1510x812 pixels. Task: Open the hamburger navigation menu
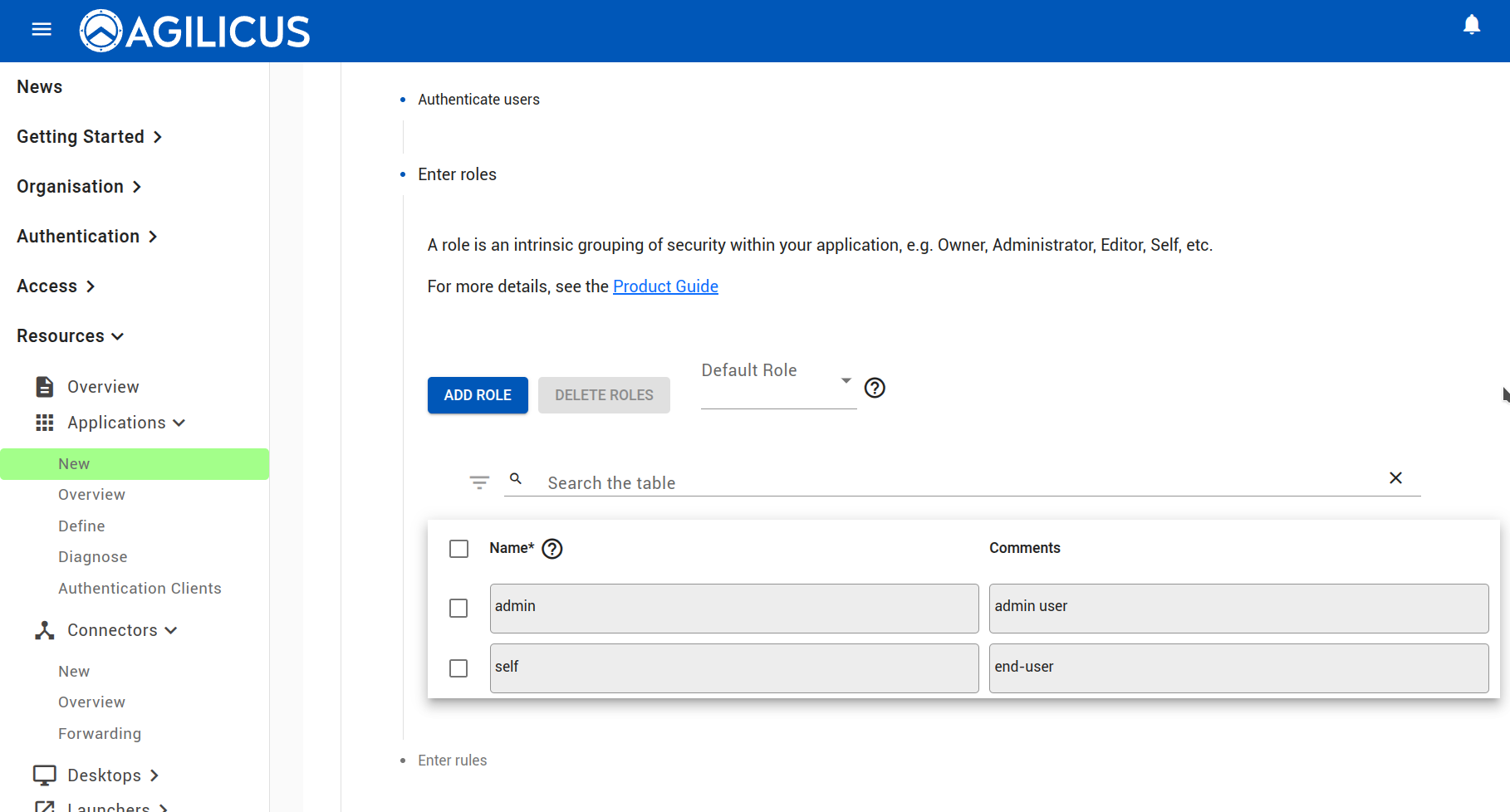[41, 28]
